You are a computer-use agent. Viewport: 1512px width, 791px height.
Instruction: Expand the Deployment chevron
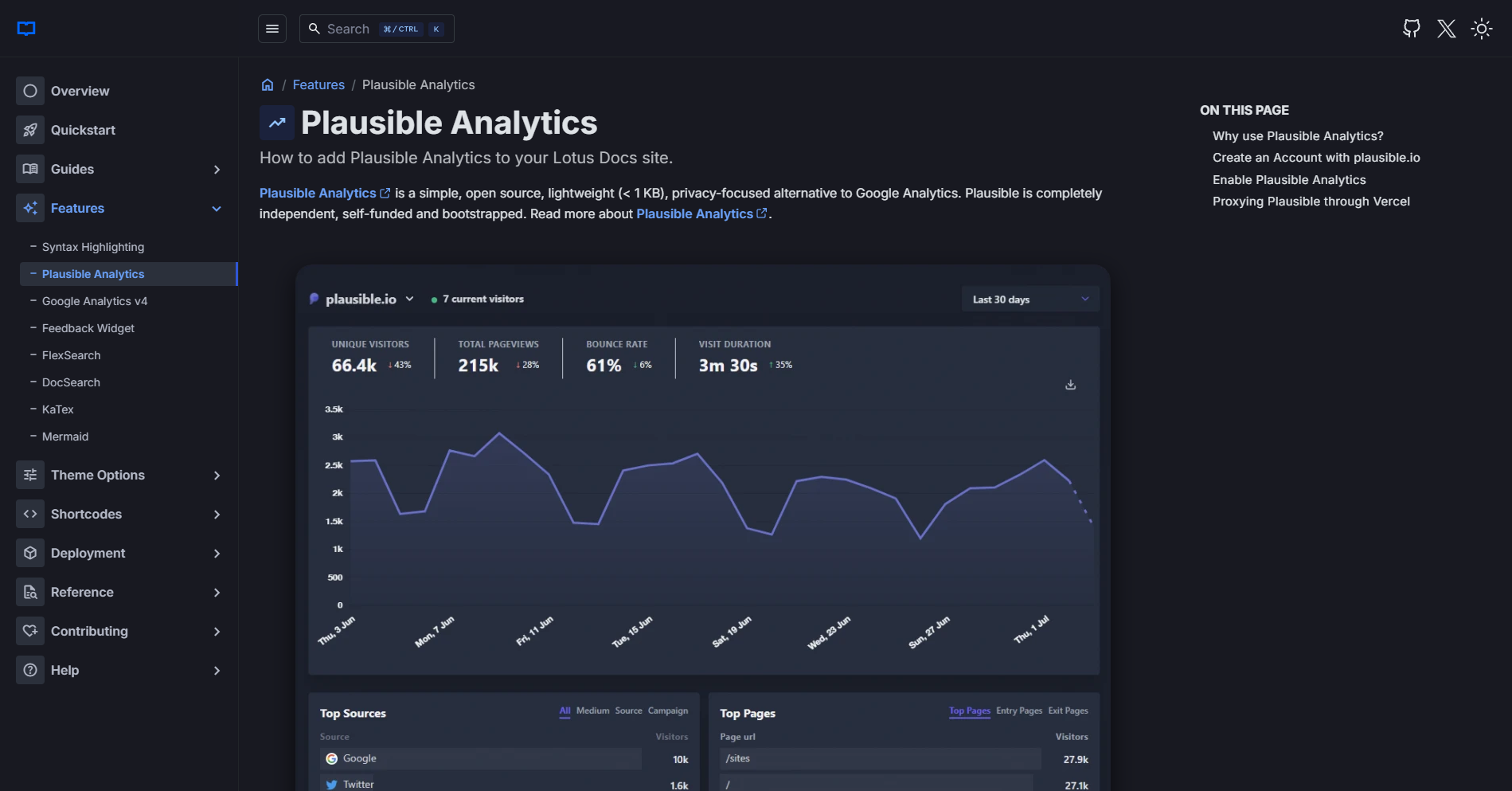click(x=217, y=554)
